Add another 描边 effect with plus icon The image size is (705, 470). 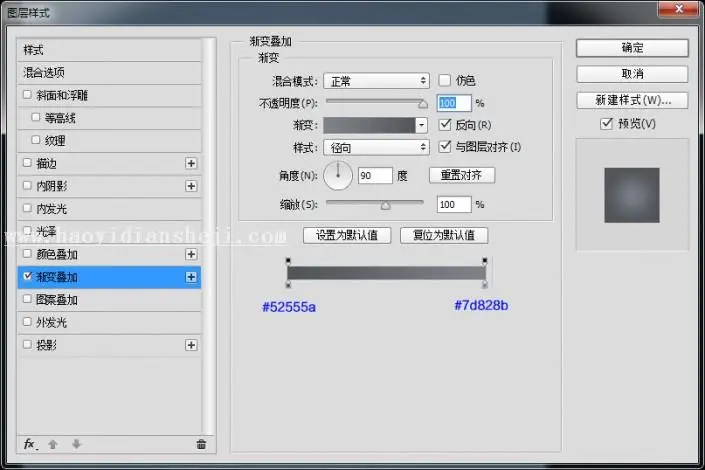coord(191,163)
